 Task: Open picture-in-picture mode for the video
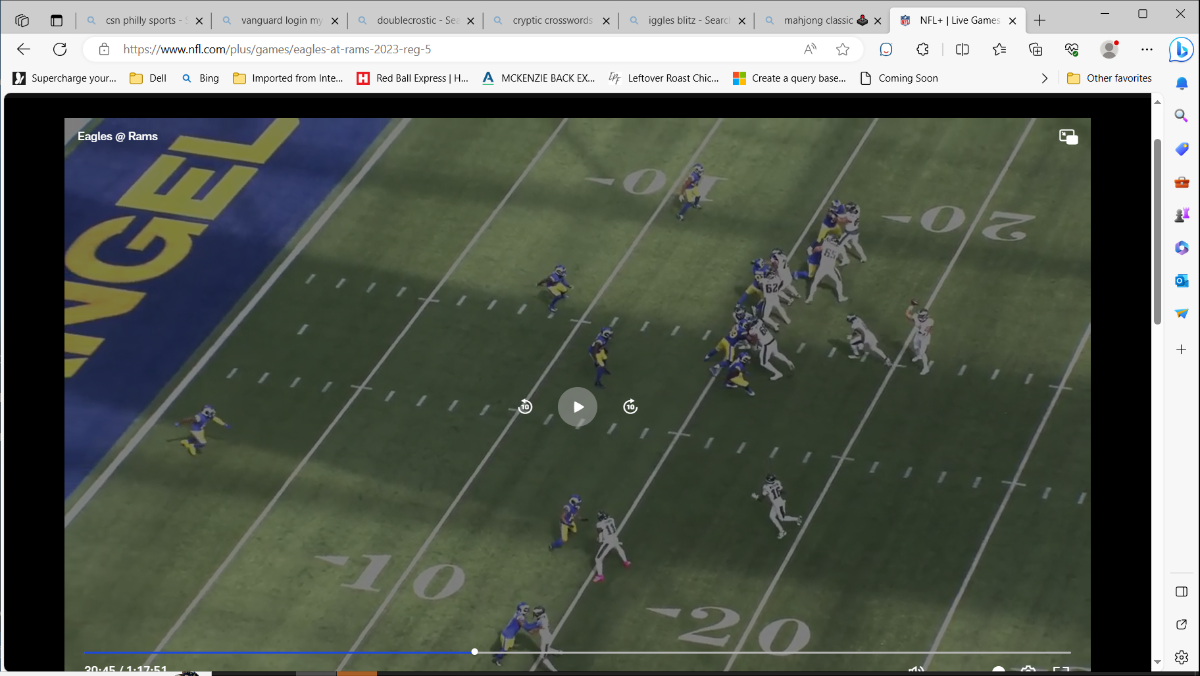click(x=1068, y=138)
